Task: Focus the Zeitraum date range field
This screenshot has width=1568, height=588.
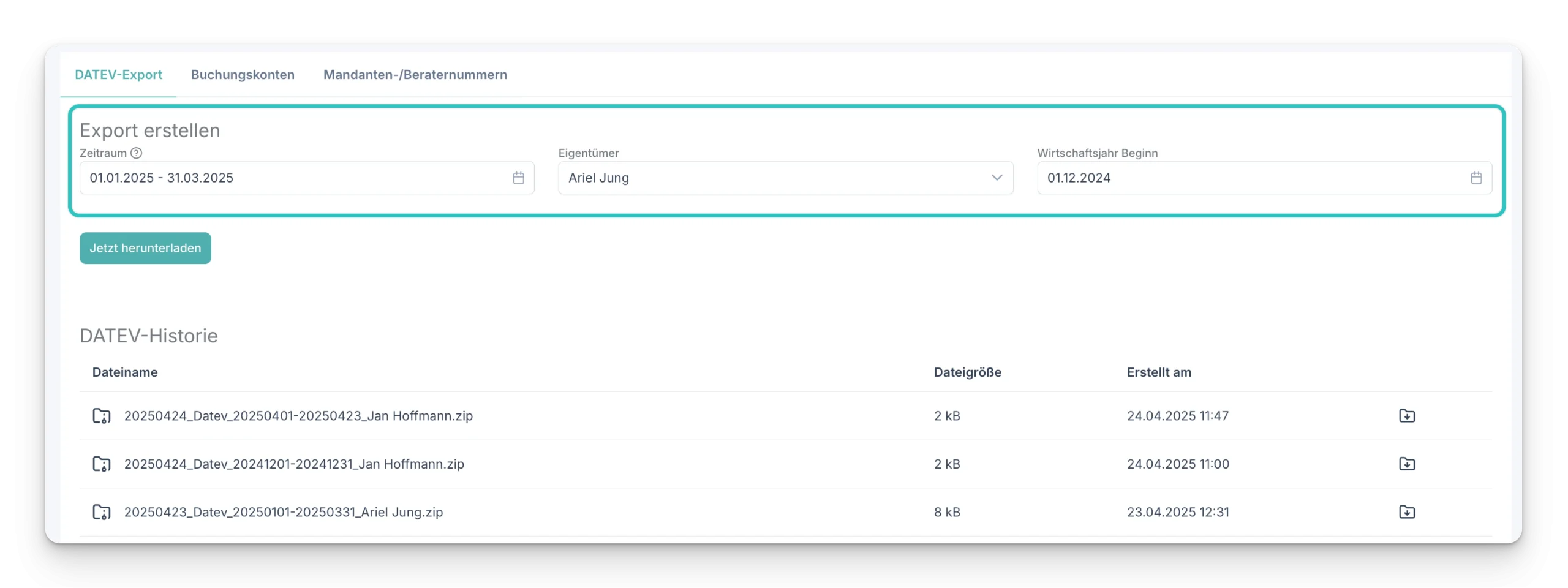Action: 307,178
